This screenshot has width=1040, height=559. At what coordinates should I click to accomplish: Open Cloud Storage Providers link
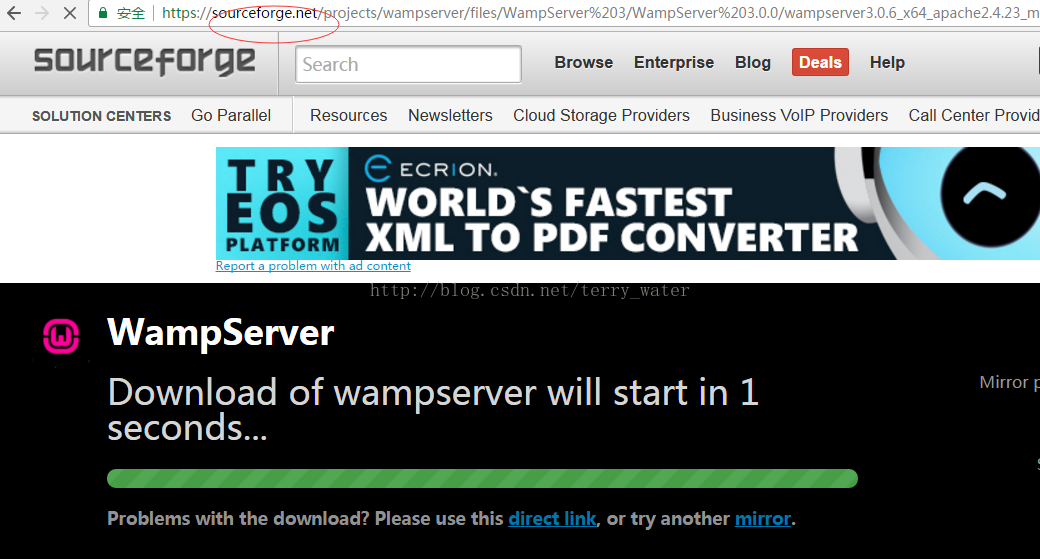[601, 115]
